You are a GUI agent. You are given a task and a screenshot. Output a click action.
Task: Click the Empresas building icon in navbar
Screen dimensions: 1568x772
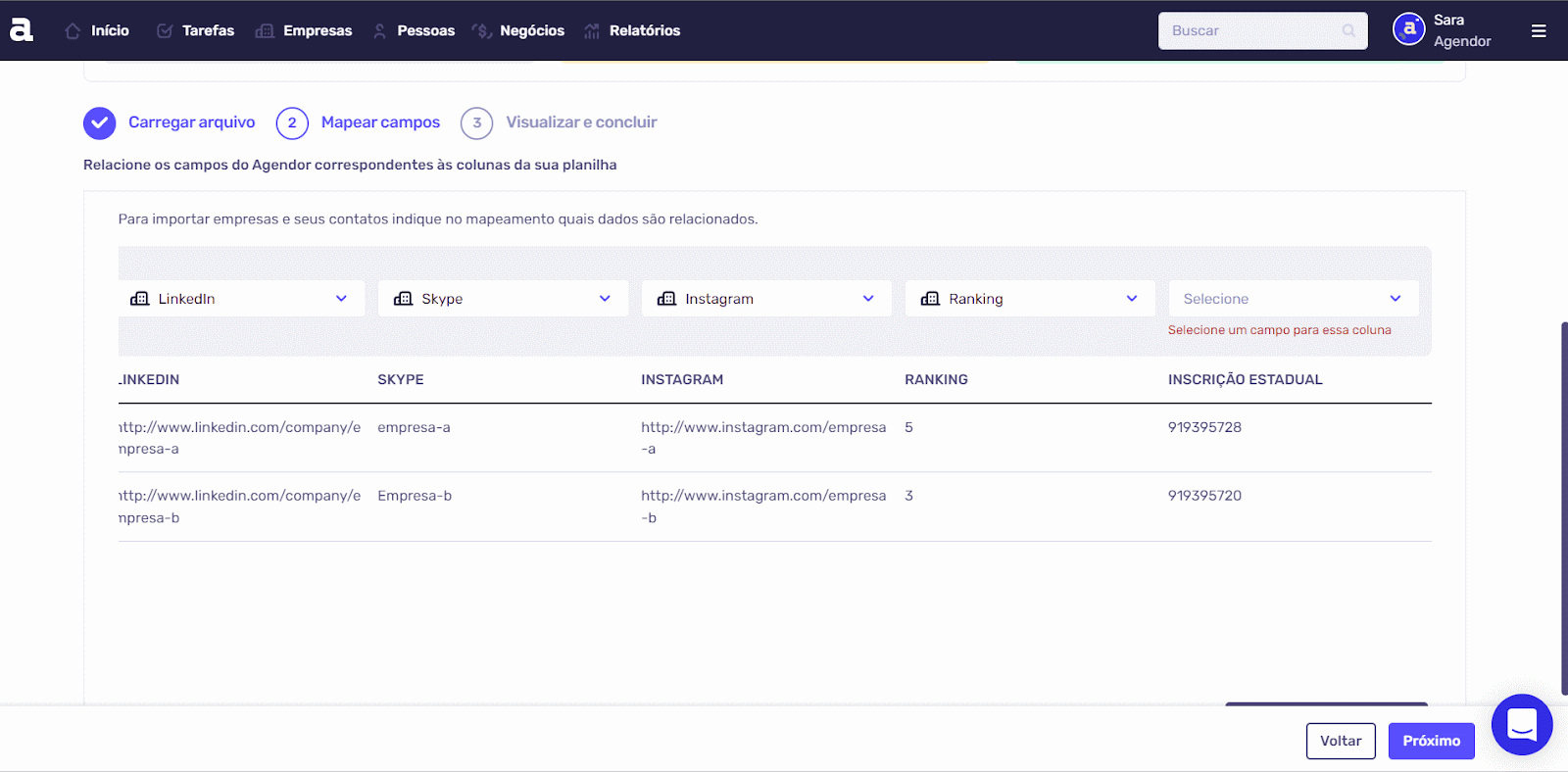[265, 31]
